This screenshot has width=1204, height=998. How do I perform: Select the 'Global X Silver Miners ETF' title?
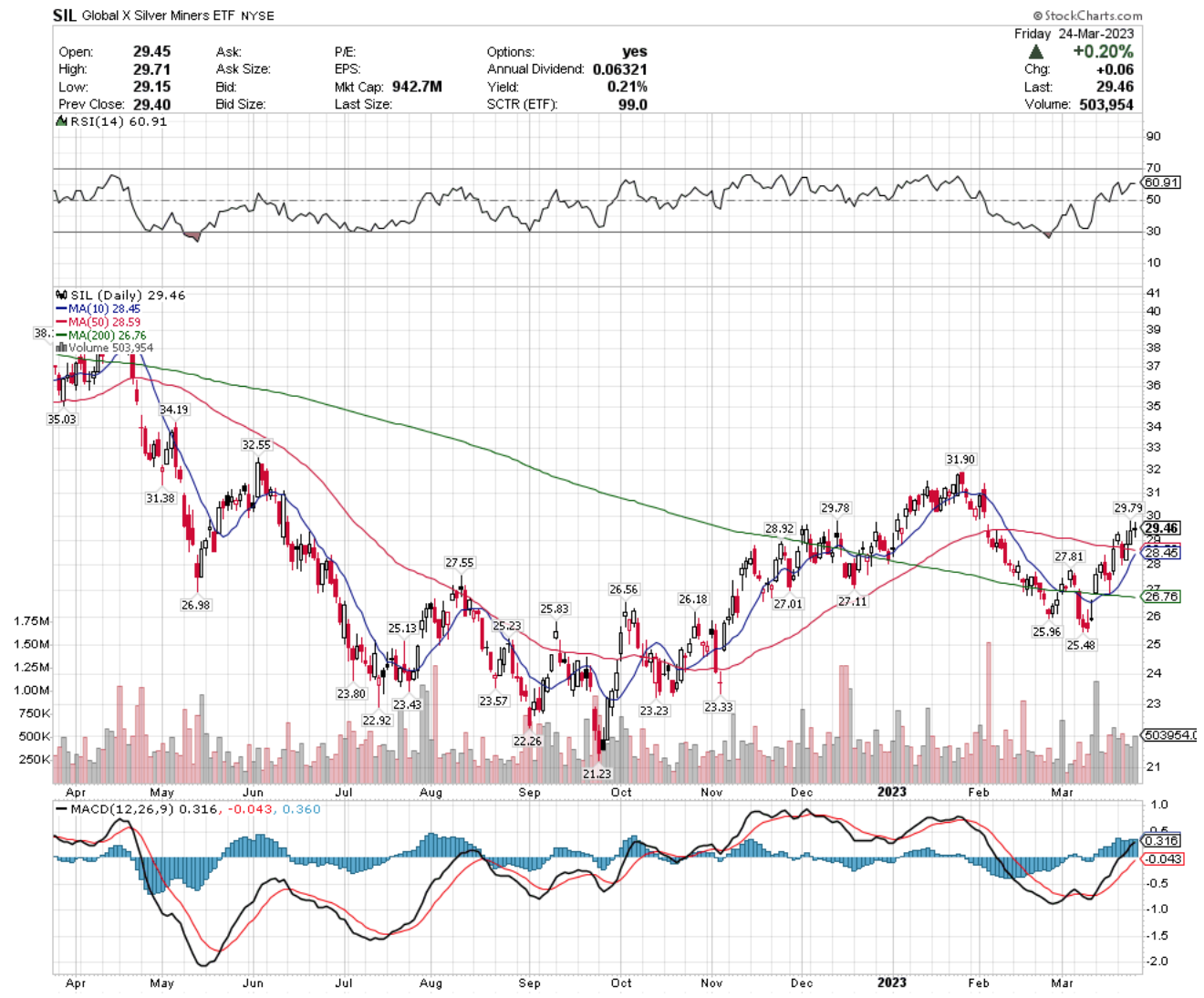[159, 16]
